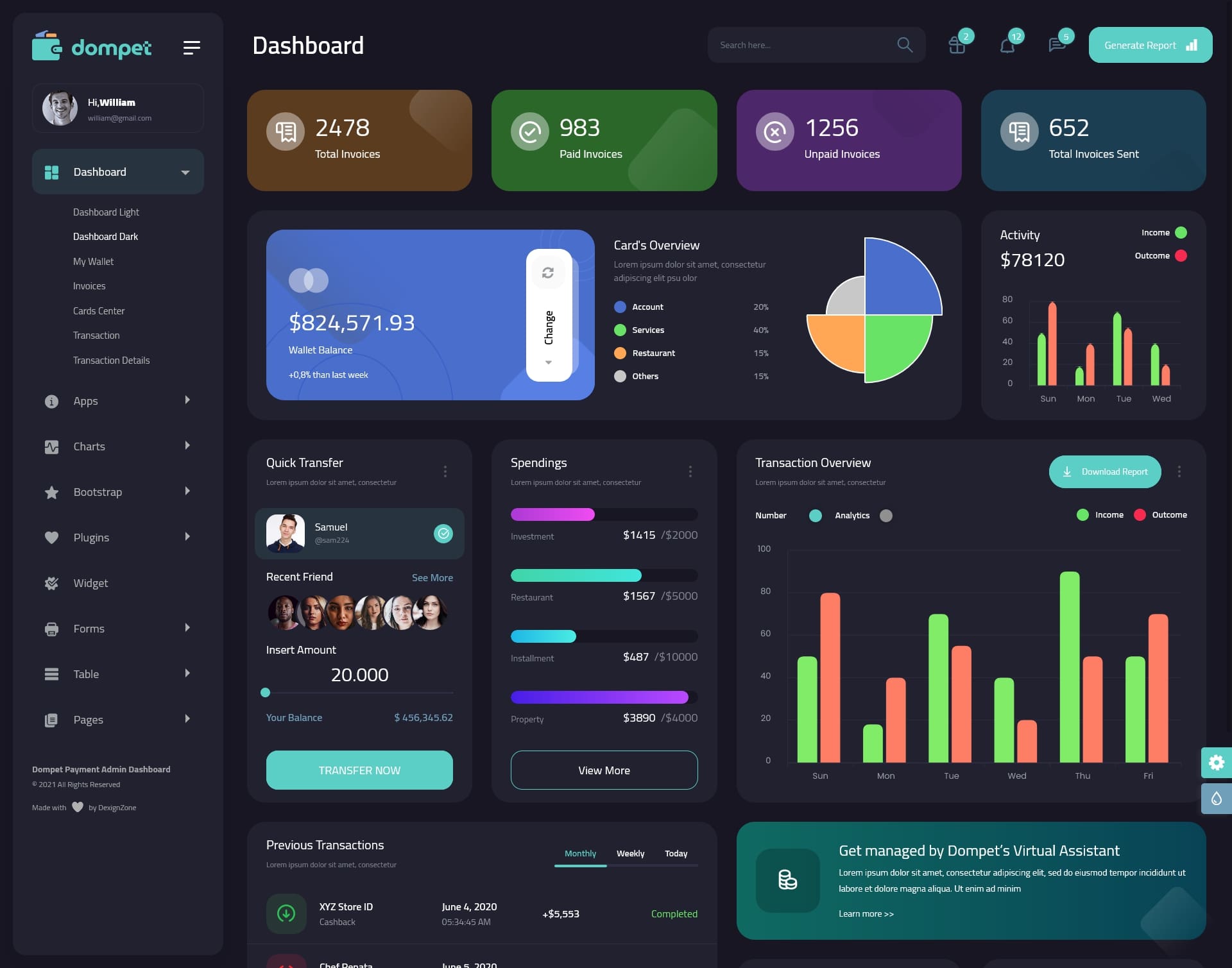The width and height of the screenshot is (1232, 968).
Task: Toggle the Analytics switch in Transaction Overview
Action: [885, 515]
